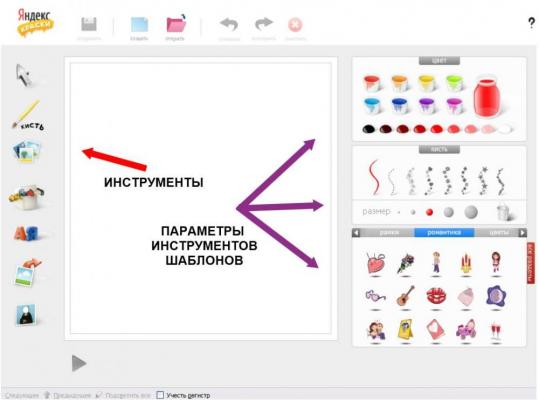Choose the black shade drop
This screenshot has height=400, width=539.
point(368,129)
